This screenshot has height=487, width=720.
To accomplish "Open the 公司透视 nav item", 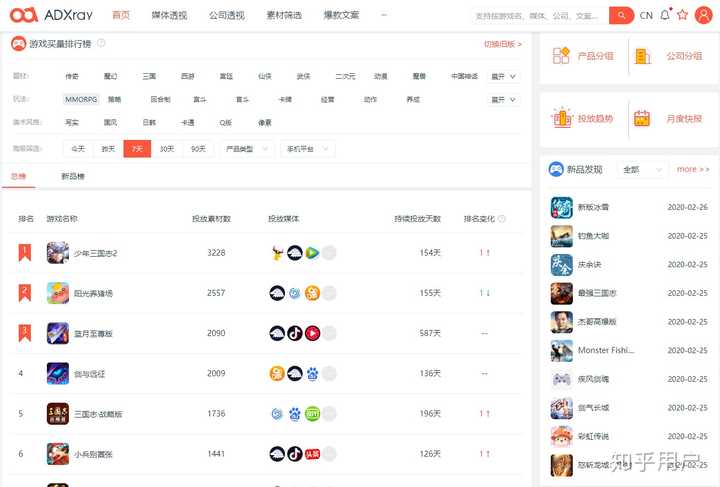I will tap(227, 15).
